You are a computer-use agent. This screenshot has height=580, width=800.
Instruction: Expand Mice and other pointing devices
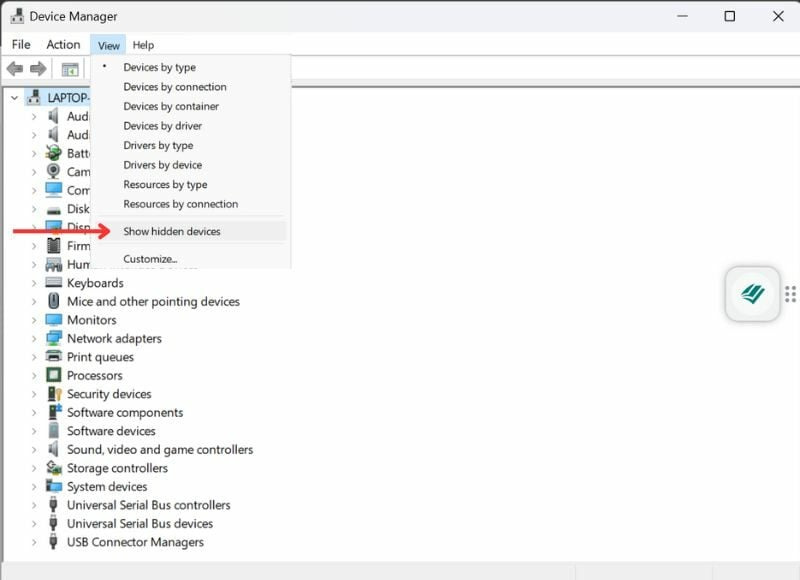34,301
